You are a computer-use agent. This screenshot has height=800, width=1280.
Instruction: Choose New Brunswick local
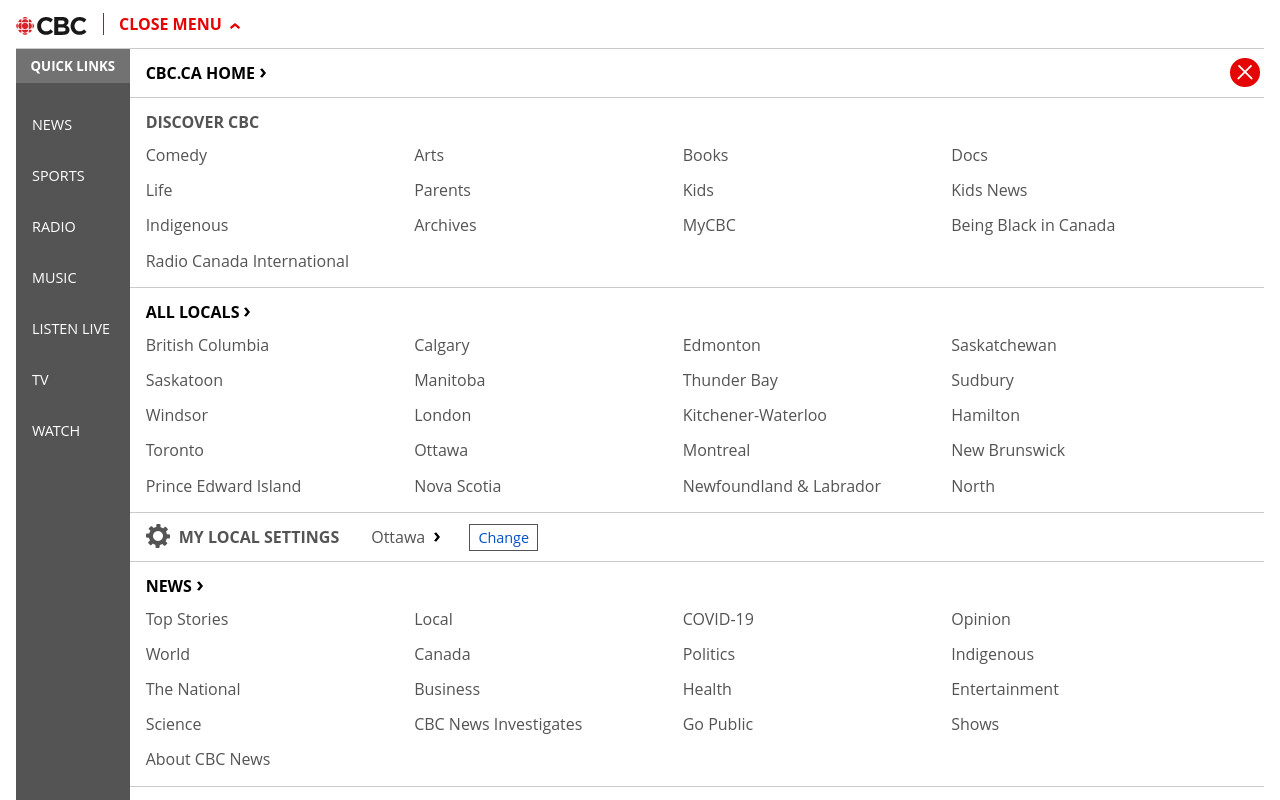[1008, 450]
